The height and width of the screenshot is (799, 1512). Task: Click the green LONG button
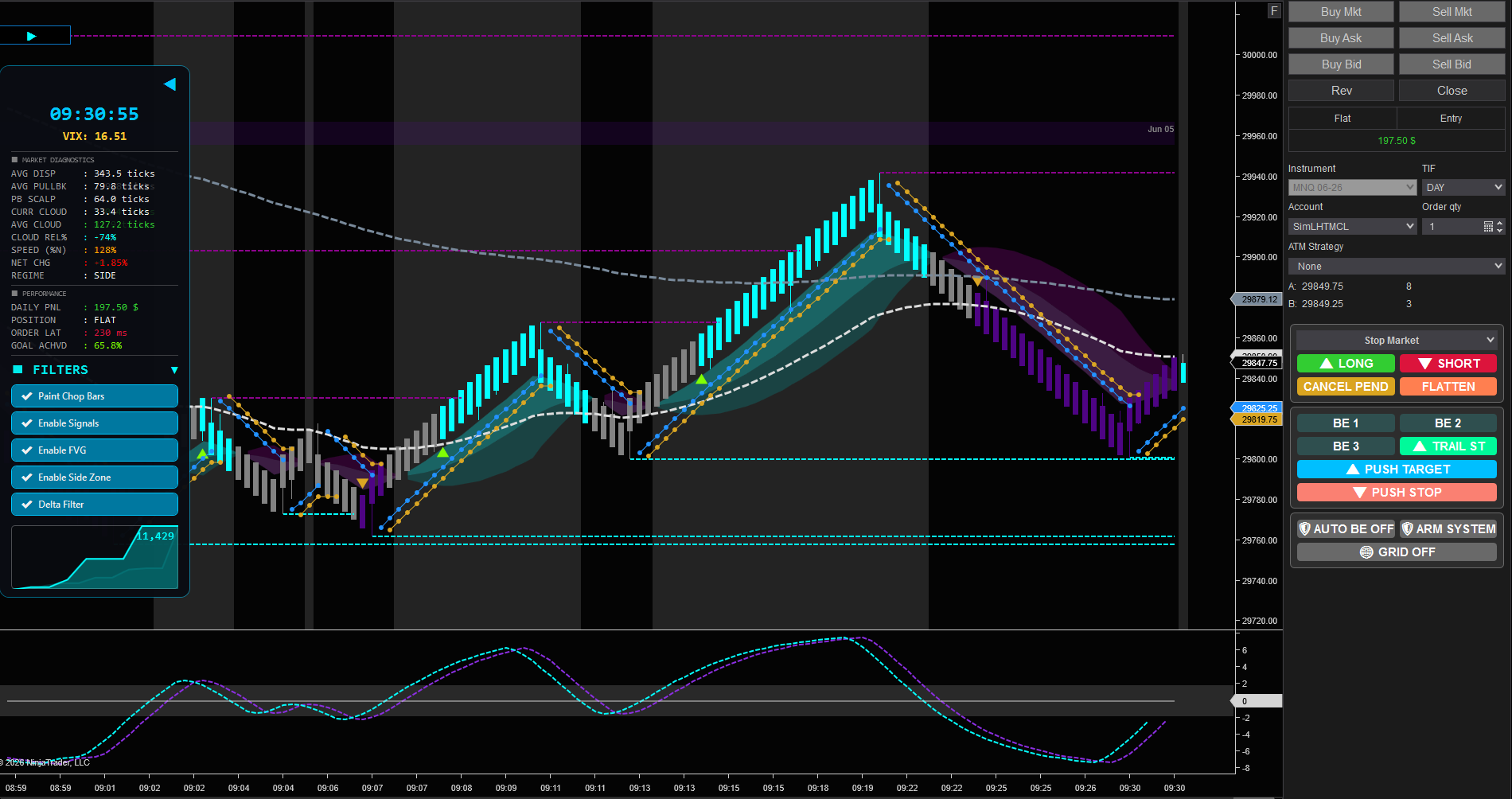(1346, 364)
